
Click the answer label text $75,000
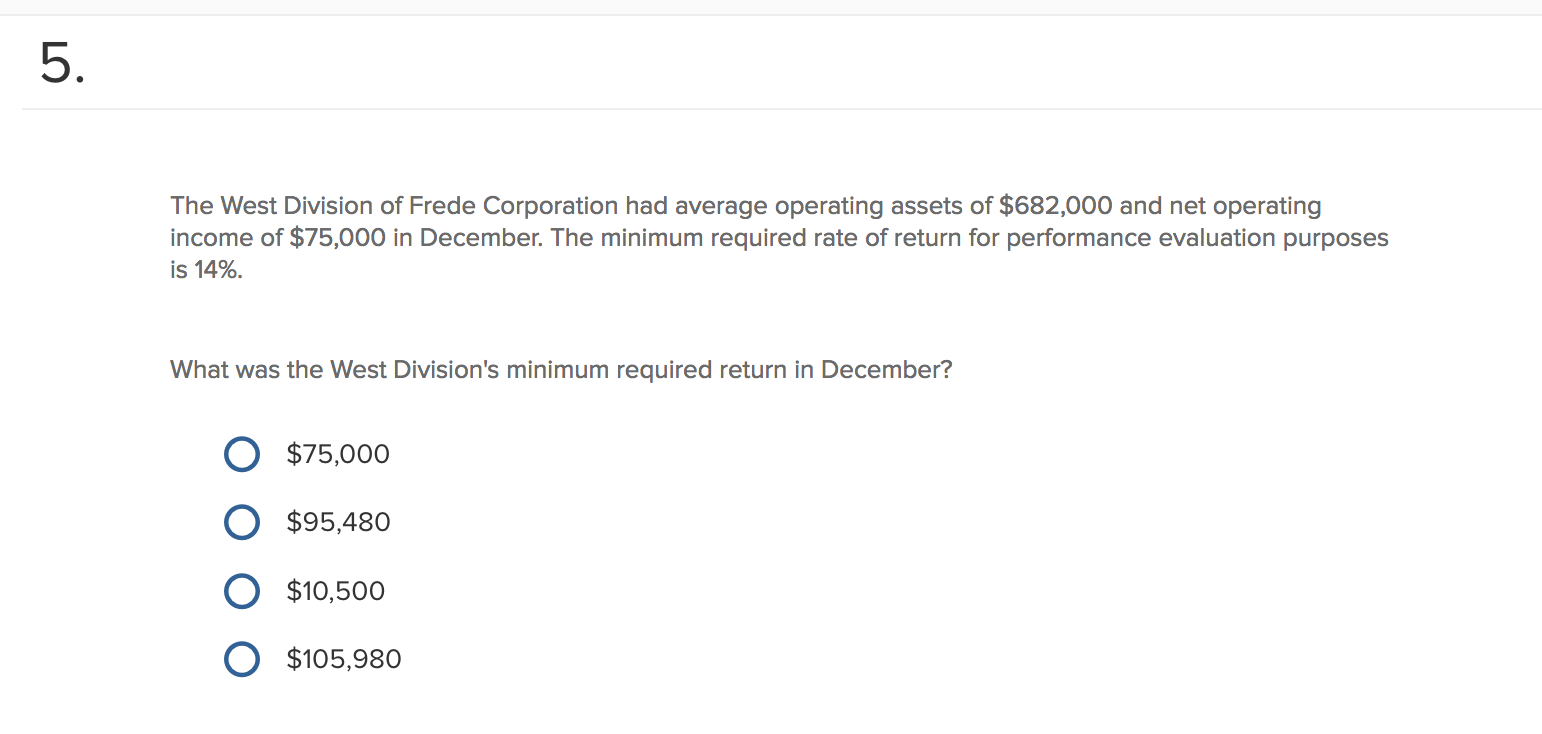[338, 454]
